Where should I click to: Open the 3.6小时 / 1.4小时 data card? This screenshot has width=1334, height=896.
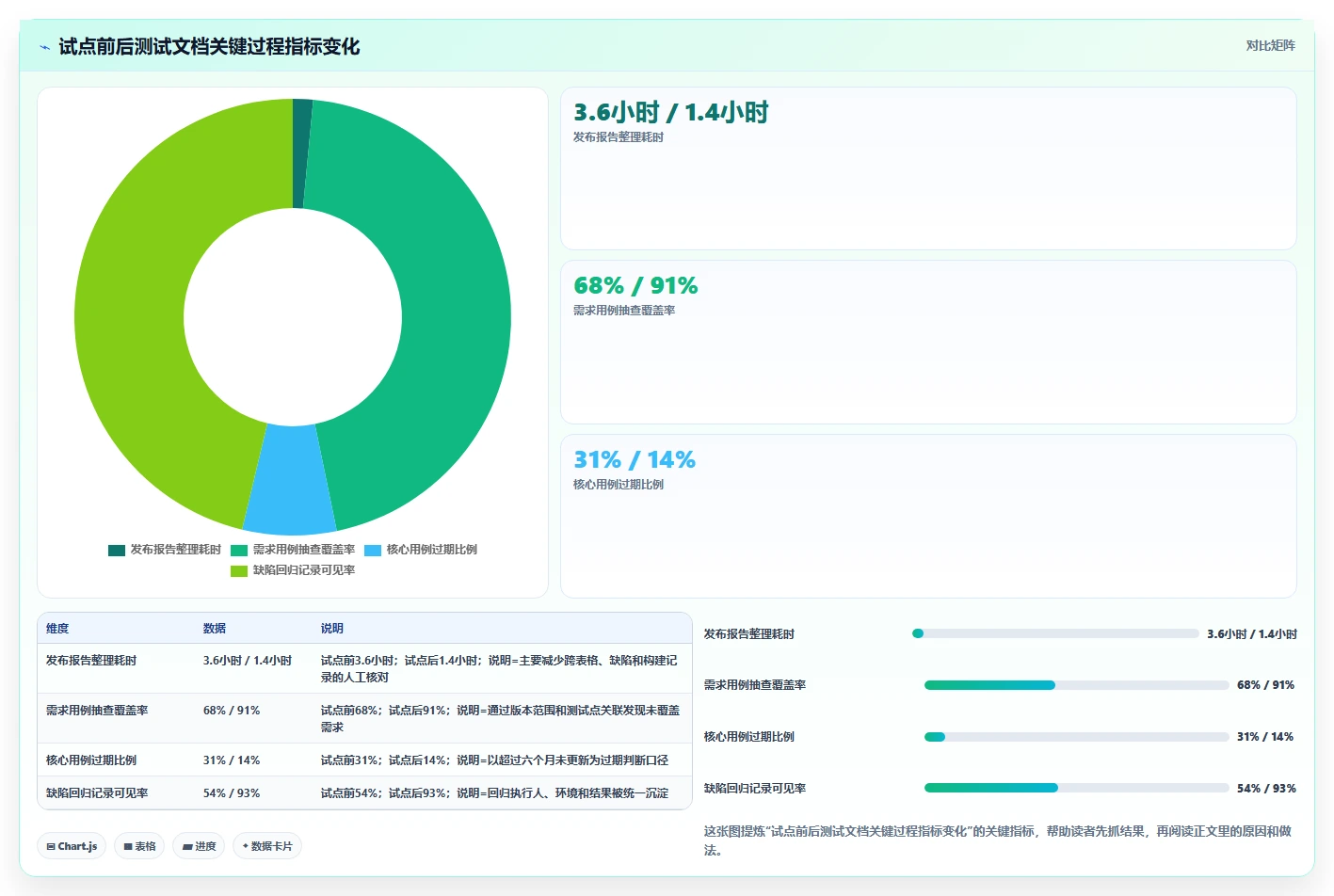pos(928,168)
